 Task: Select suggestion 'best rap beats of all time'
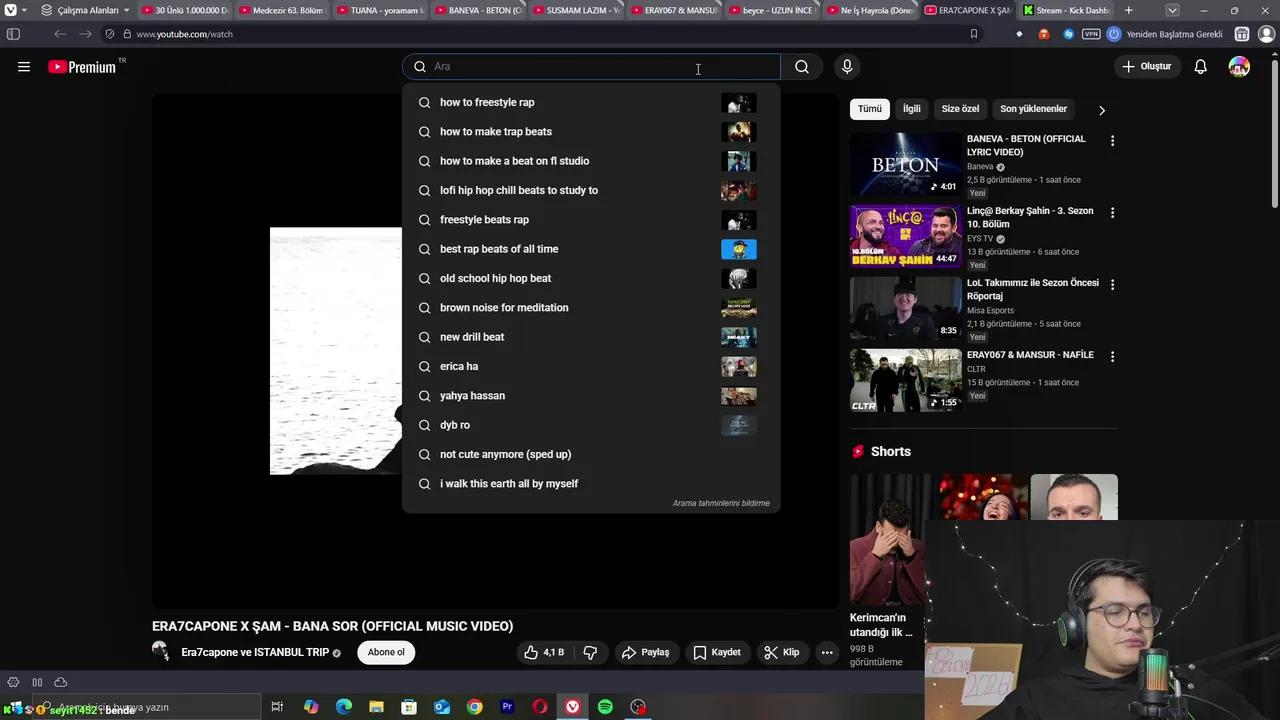point(591,249)
